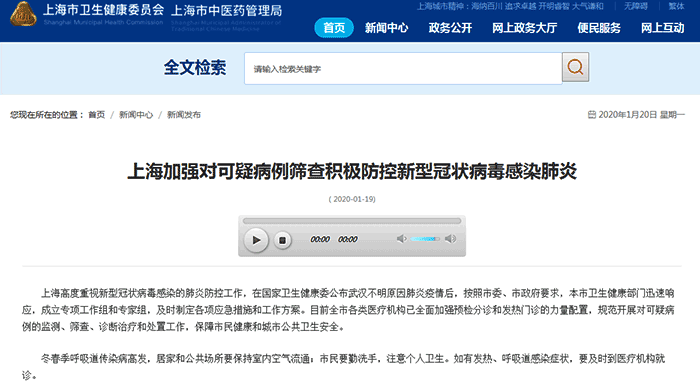Click the loud speaker max volume icon
Screen dimensions: 700x389
click(x=451, y=239)
